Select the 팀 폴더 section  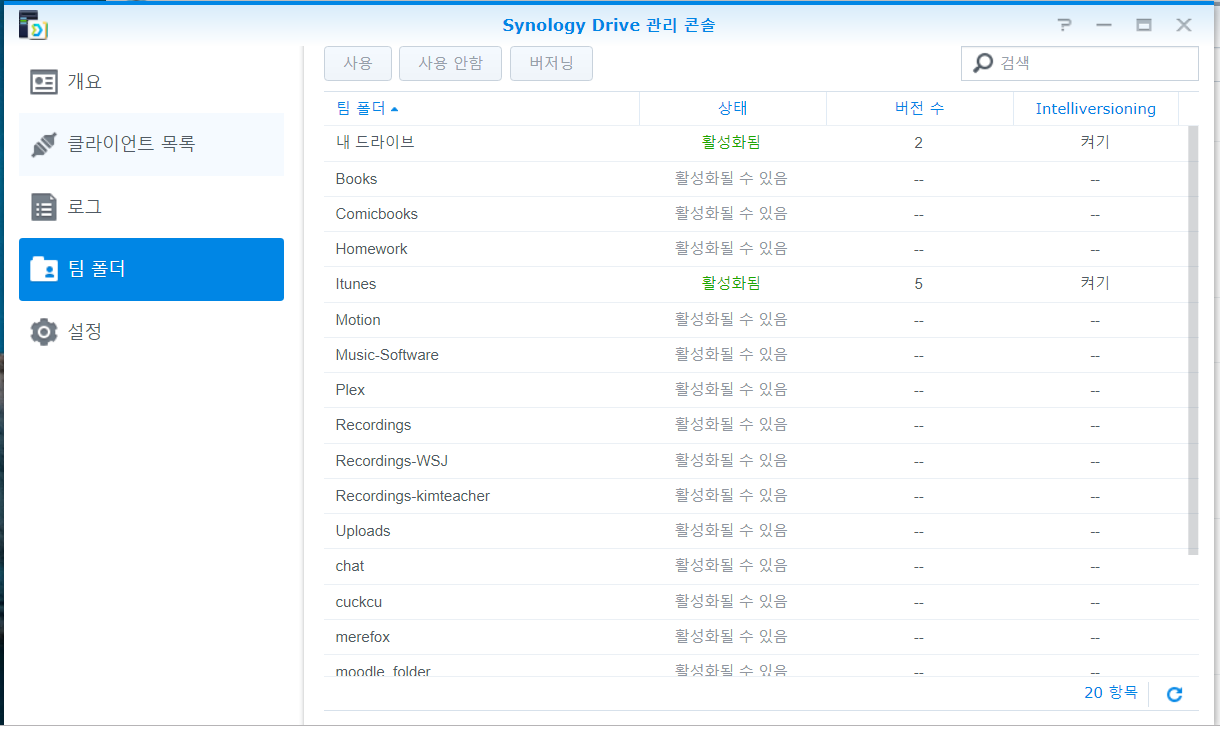pyautogui.click(x=151, y=269)
